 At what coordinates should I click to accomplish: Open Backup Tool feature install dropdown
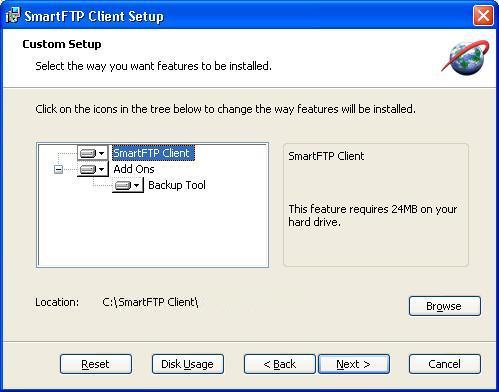point(128,185)
